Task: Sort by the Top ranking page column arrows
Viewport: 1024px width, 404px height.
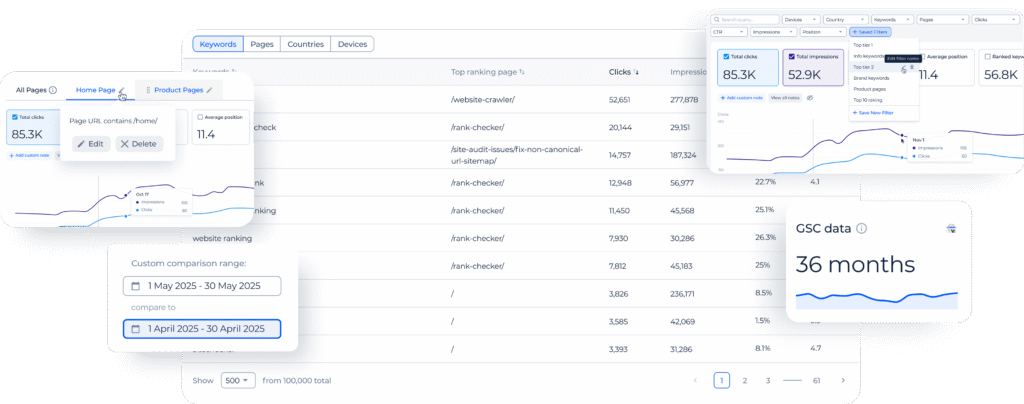Action: [522, 72]
